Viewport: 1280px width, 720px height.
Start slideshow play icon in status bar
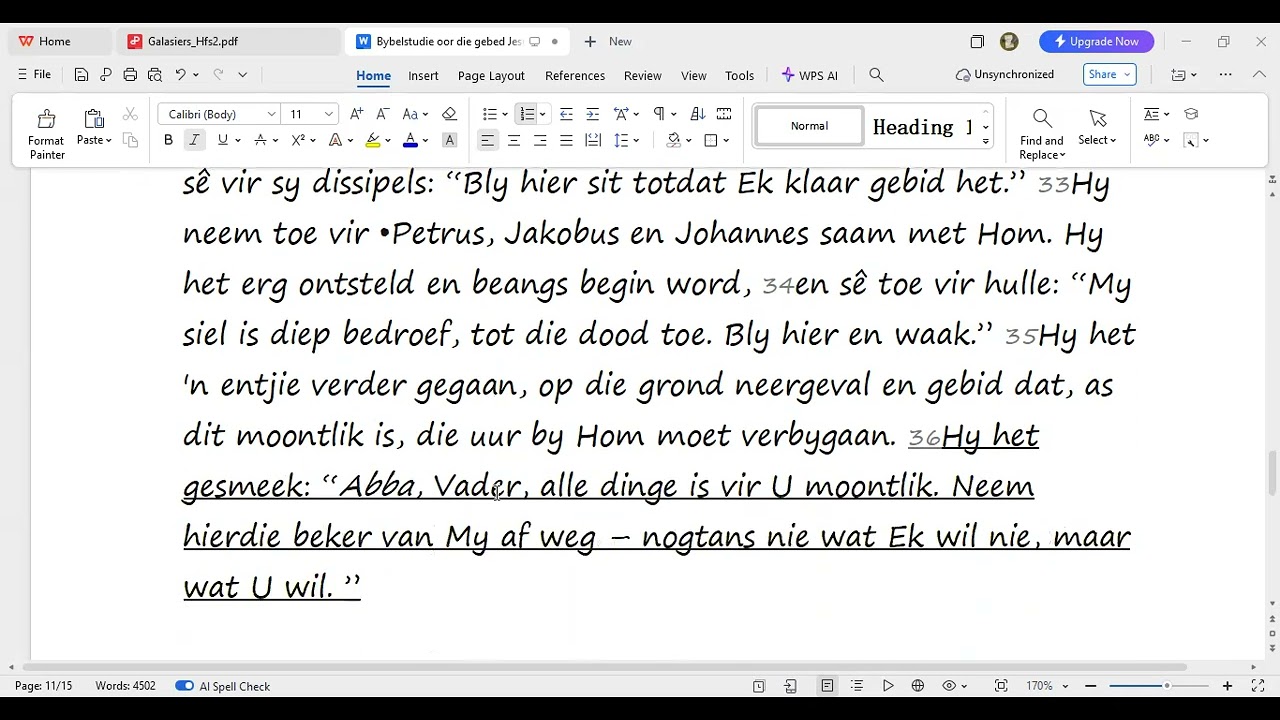coord(887,686)
